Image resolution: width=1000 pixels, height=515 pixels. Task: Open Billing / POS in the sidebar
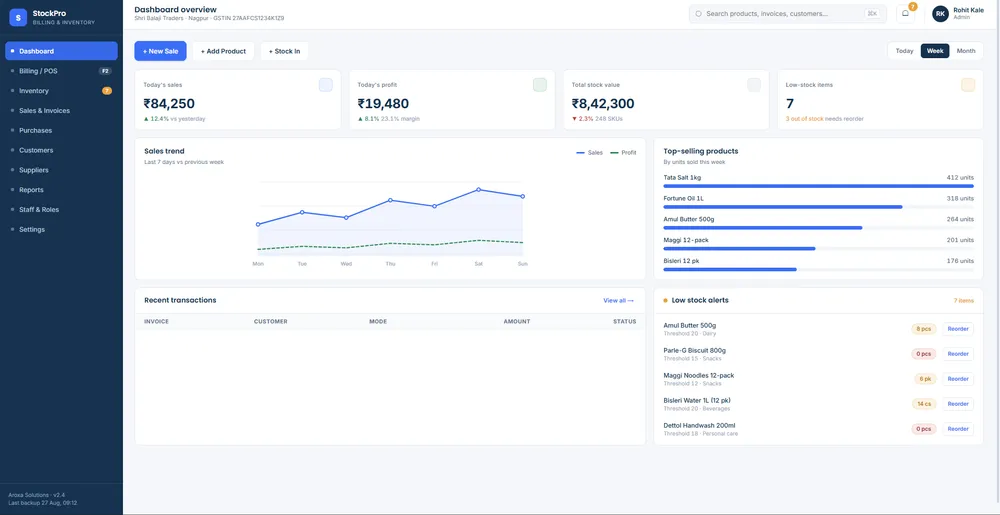click(x=61, y=71)
